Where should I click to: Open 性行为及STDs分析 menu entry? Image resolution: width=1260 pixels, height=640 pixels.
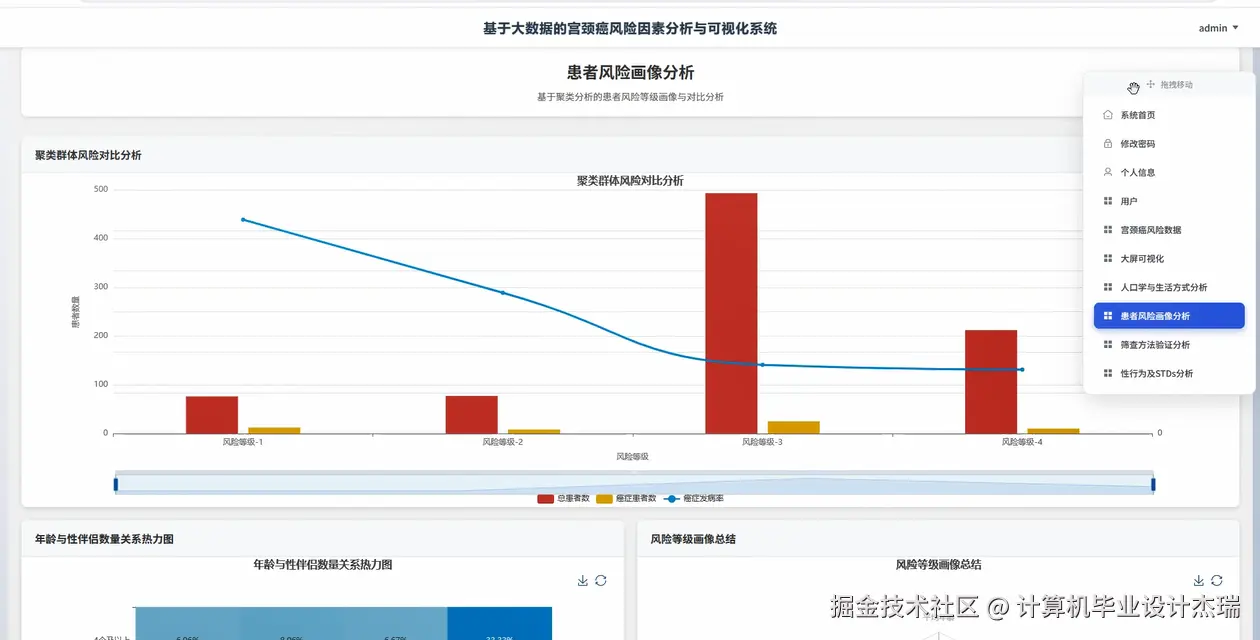(1168, 373)
